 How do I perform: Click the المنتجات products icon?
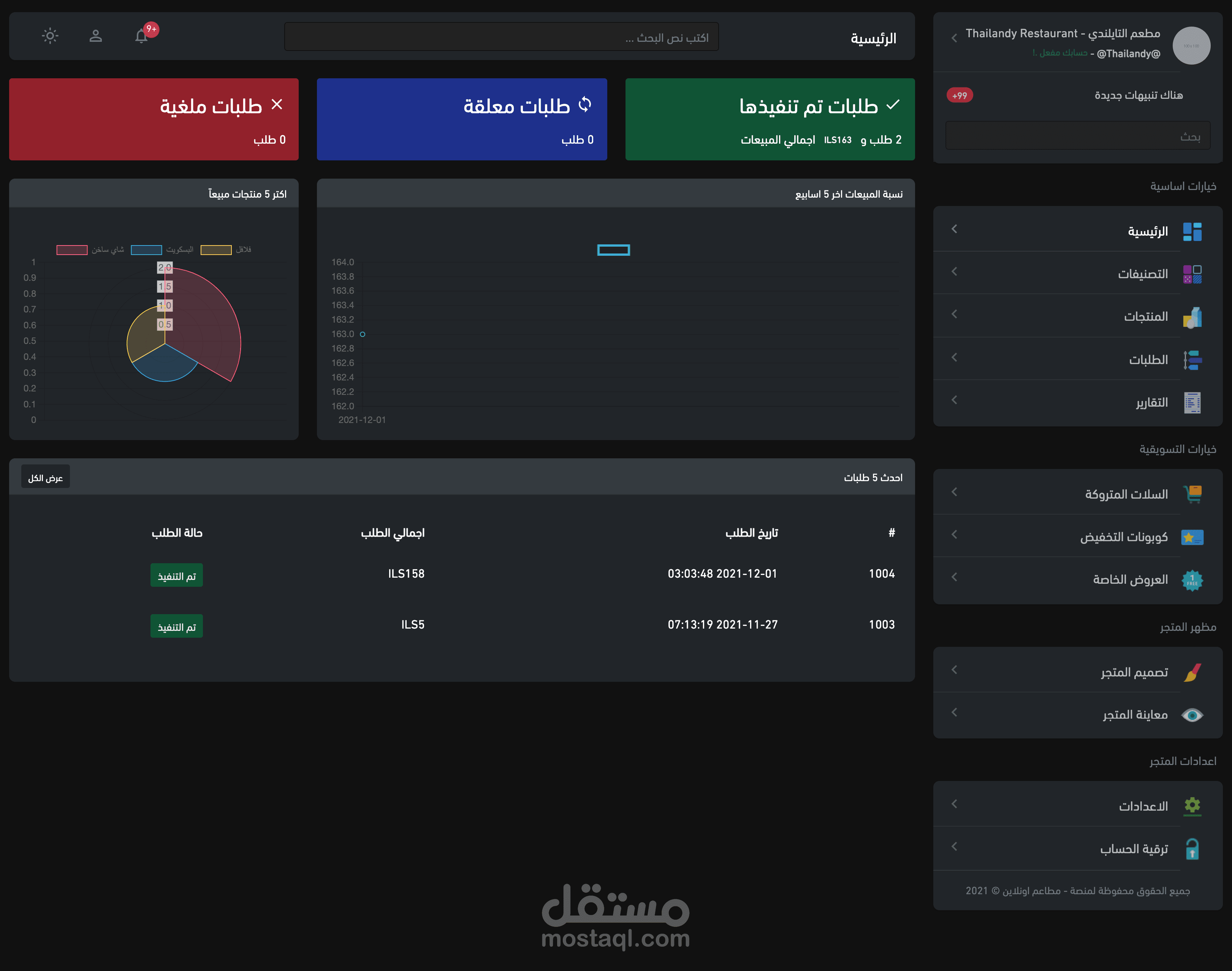(1192, 317)
